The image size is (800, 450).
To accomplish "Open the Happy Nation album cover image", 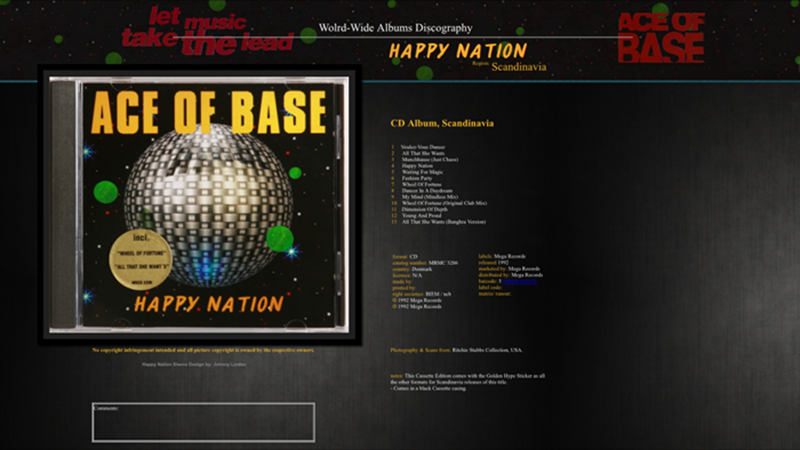I will tap(200, 205).
